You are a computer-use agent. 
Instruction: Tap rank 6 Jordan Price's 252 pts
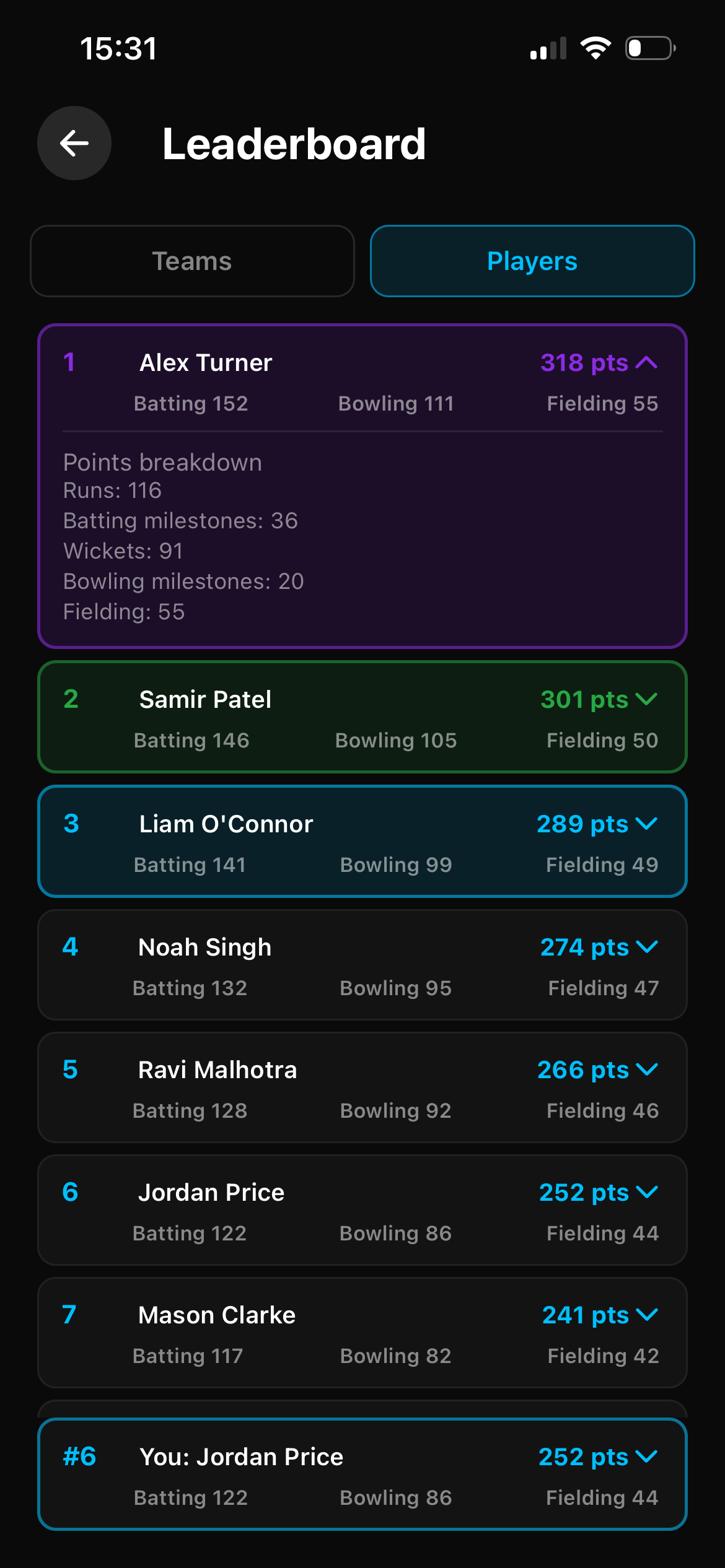coord(583,1193)
